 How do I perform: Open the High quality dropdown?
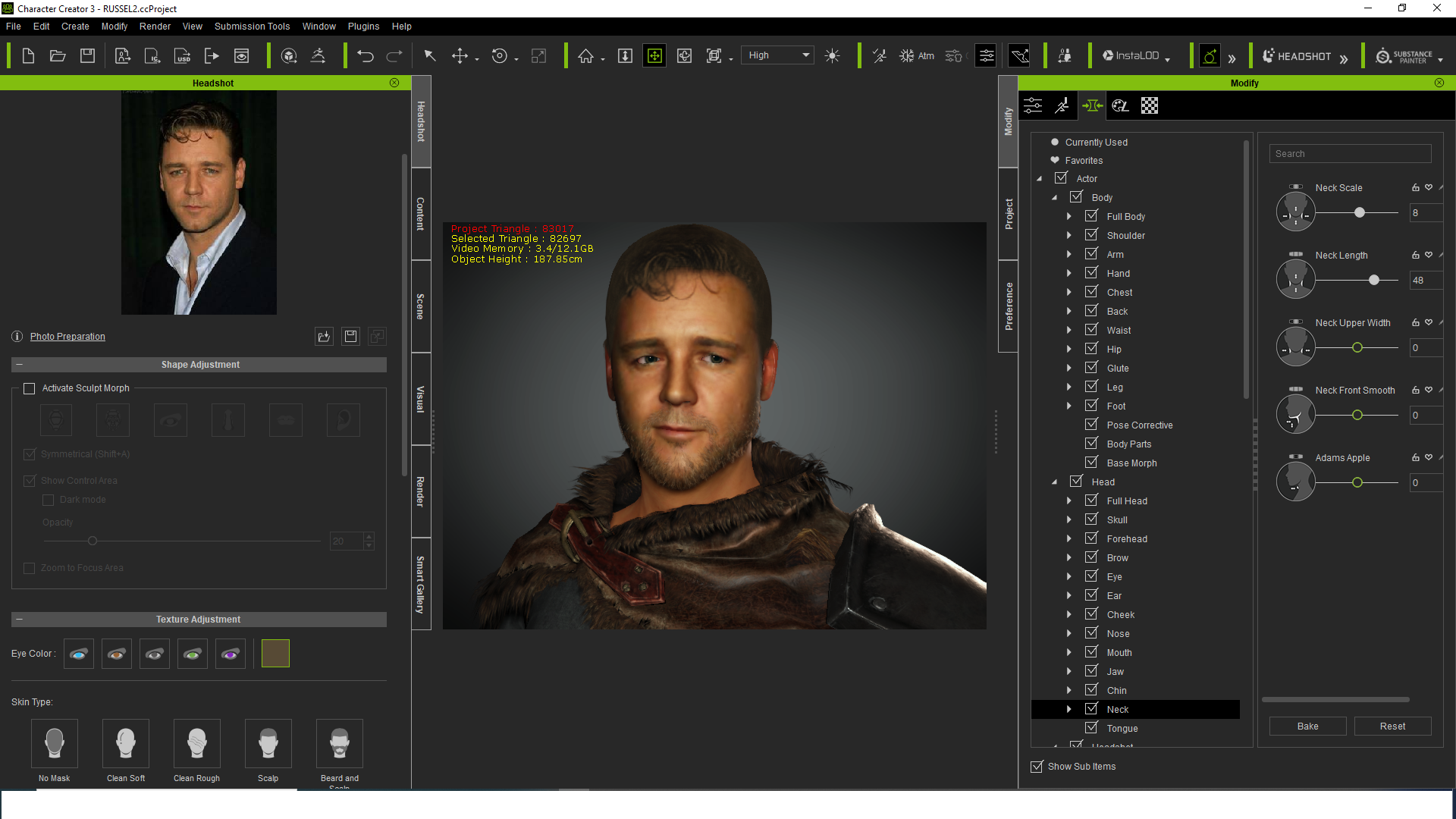point(777,55)
